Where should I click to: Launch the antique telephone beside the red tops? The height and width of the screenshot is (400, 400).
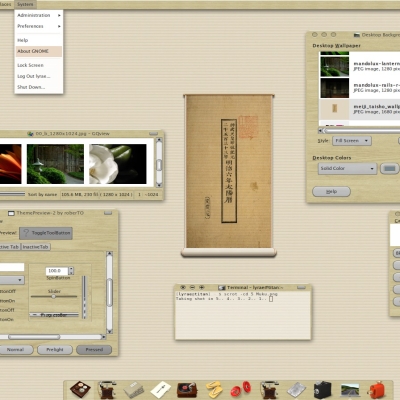click(269, 389)
